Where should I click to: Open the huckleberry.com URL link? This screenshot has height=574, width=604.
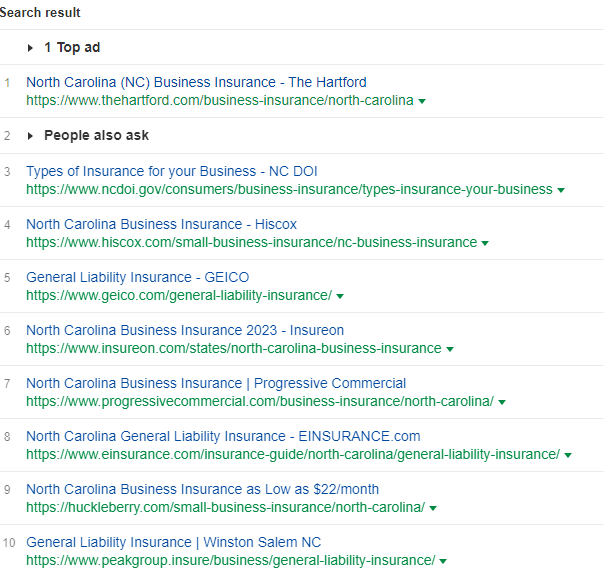click(x=225, y=507)
